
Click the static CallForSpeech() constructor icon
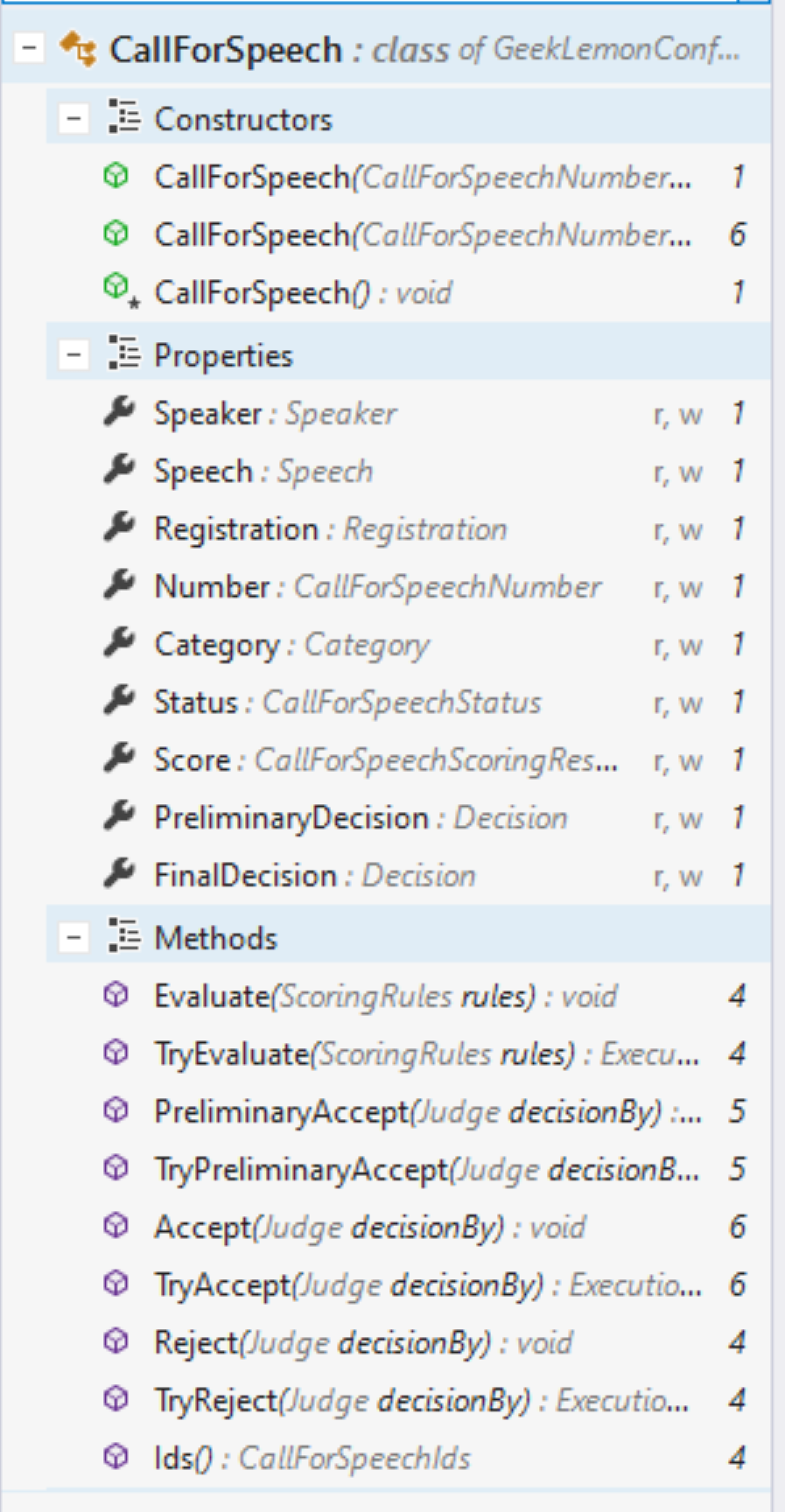click(x=120, y=289)
